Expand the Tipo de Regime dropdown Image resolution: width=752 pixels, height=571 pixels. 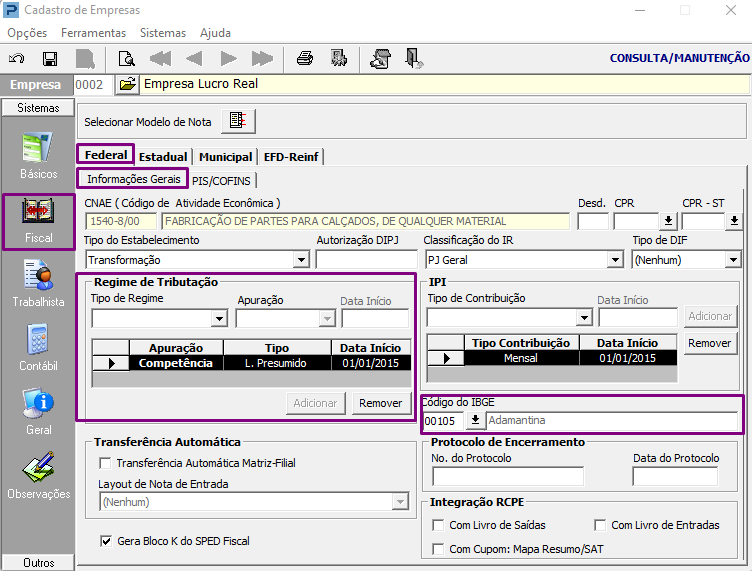(219, 318)
